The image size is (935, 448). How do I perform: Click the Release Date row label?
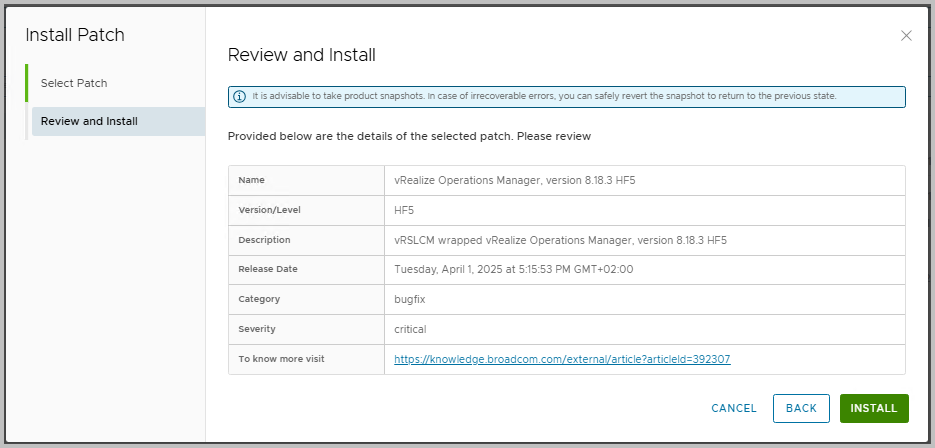pos(268,269)
